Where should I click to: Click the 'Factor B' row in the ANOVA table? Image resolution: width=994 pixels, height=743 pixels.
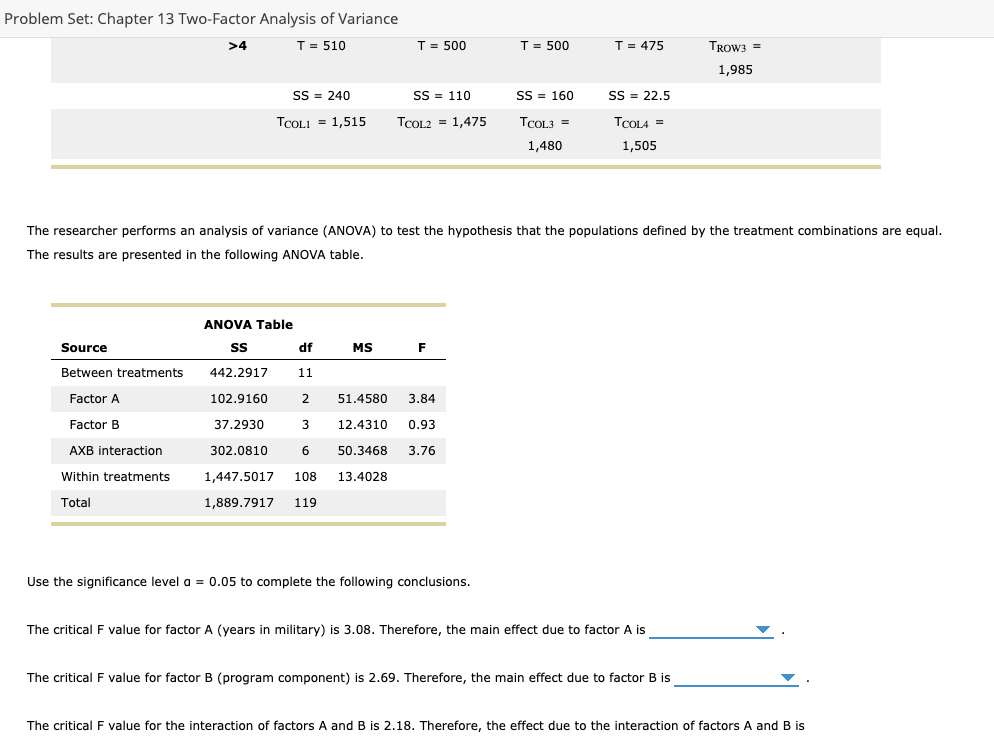pos(95,424)
